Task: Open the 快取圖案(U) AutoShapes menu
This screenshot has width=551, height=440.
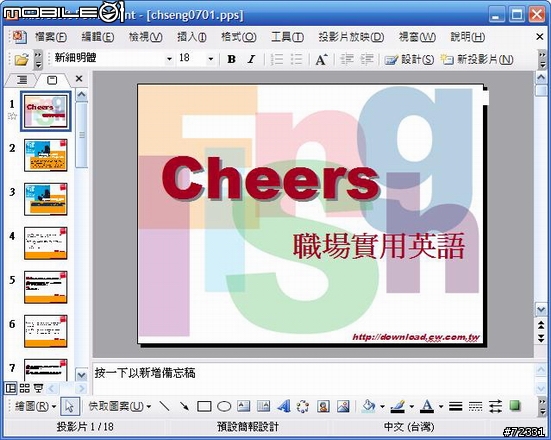Action: tap(119, 407)
